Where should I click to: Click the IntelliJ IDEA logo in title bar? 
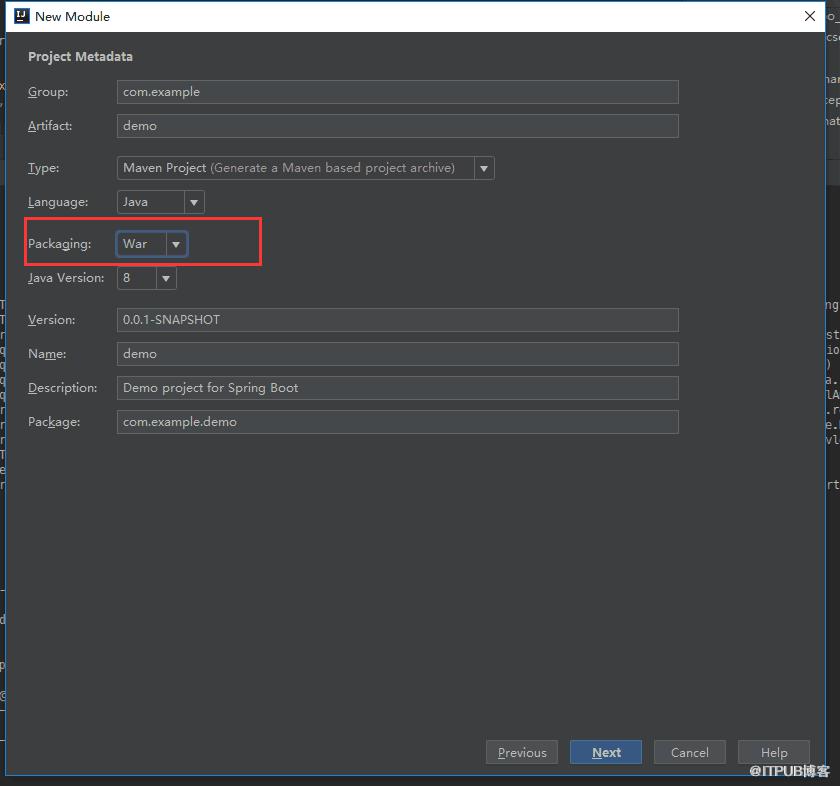click(21, 16)
